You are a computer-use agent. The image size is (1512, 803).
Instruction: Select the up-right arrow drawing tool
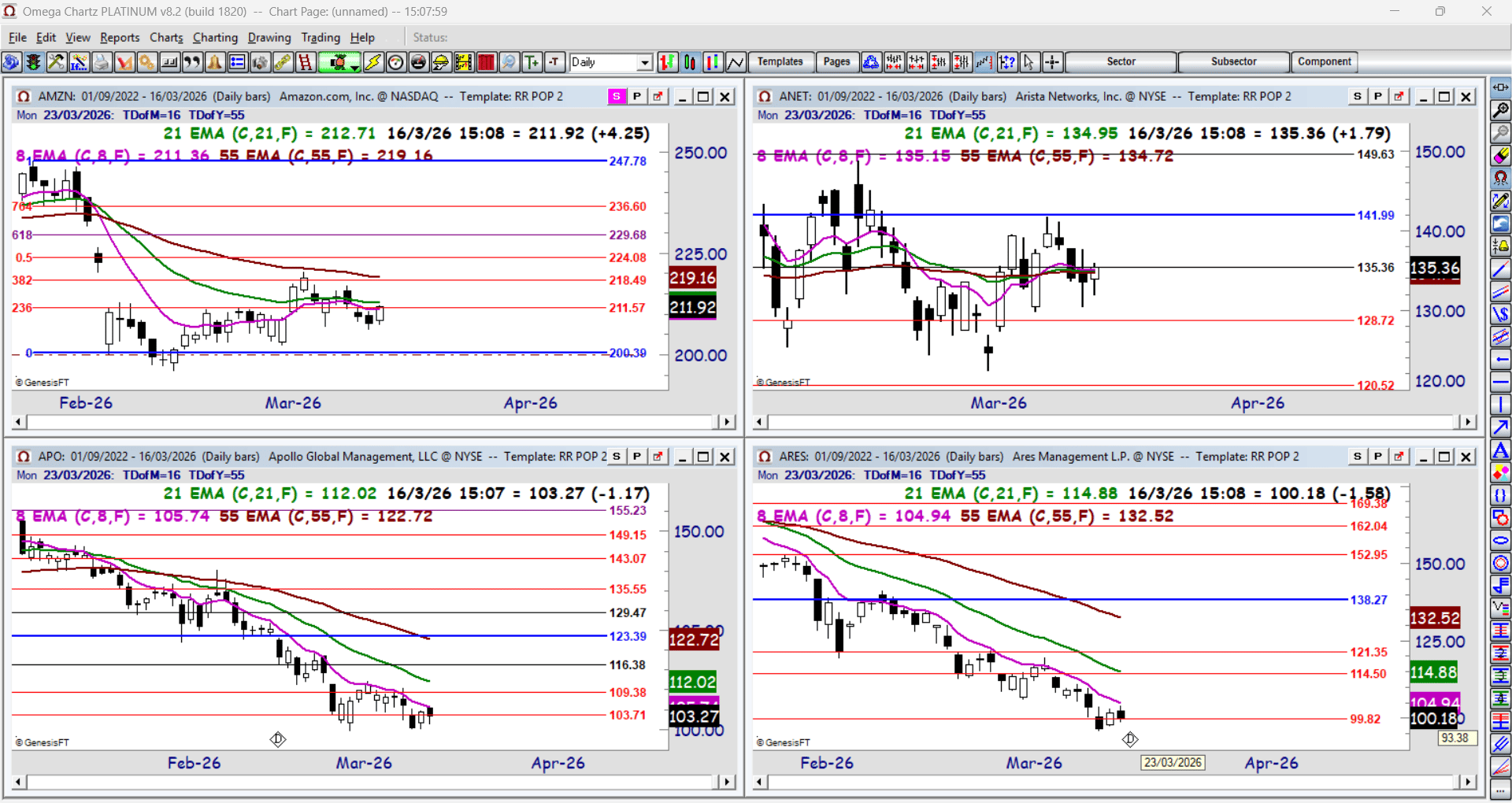(1501, 427)
